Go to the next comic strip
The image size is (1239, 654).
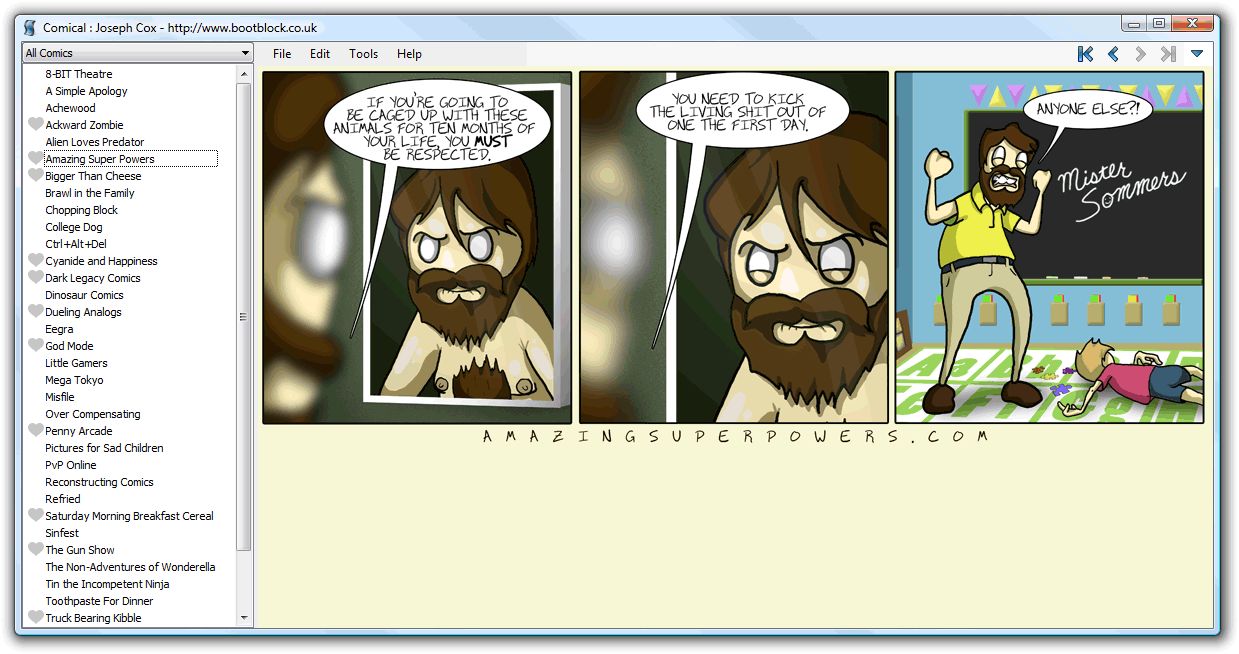1140,54
